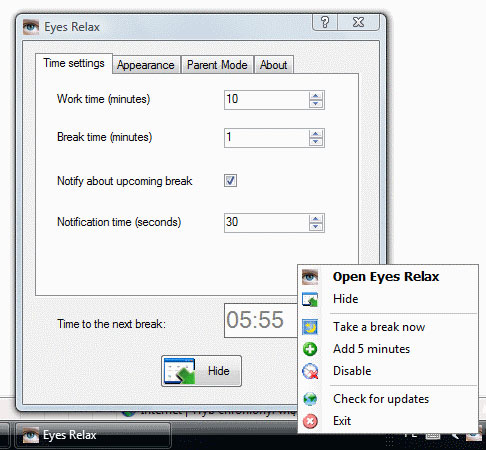Click the eye icon in the title bar

pyautogui.click(x=31, y=27)
